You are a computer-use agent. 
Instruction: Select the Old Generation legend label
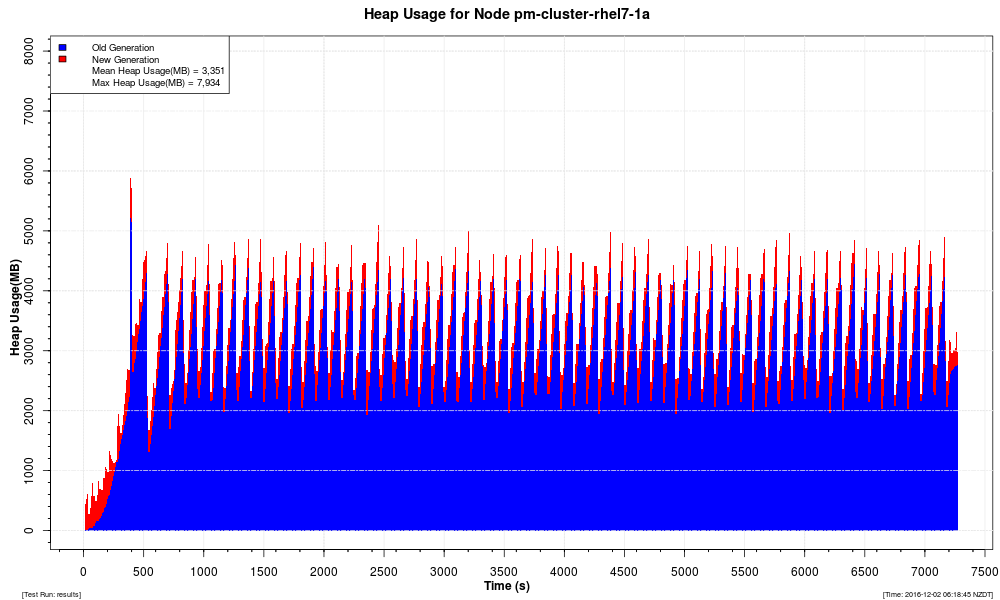[122, 47]
